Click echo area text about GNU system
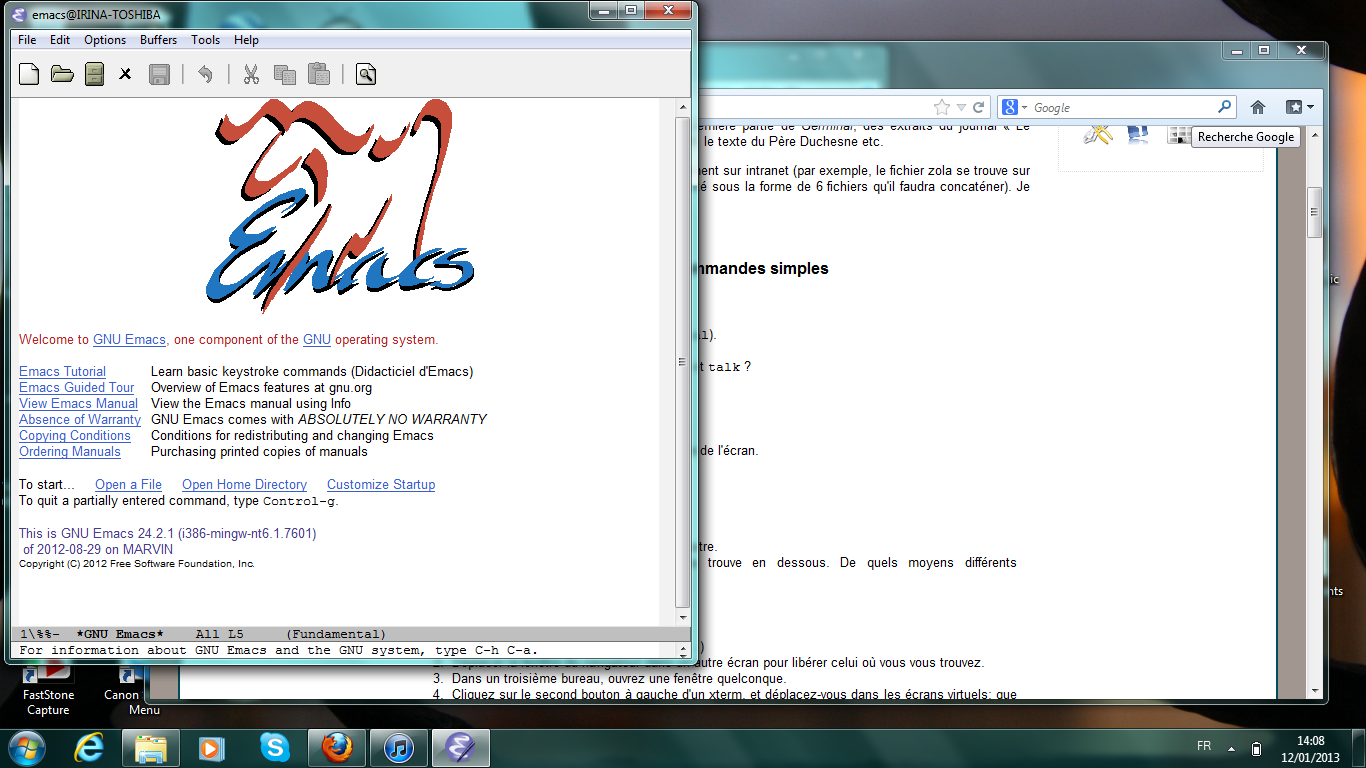1366x768 pixels. click(279, 650)
